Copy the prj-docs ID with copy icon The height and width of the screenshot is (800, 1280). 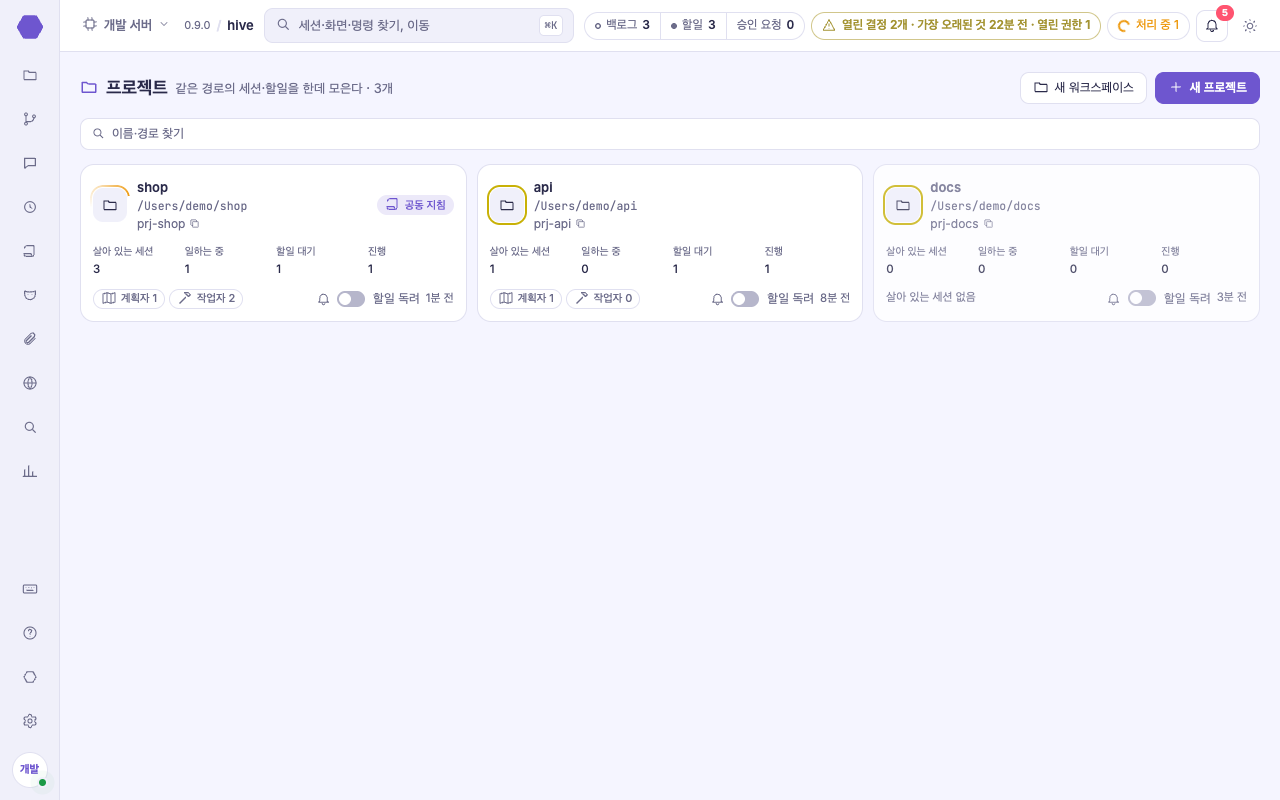point(989,224)
